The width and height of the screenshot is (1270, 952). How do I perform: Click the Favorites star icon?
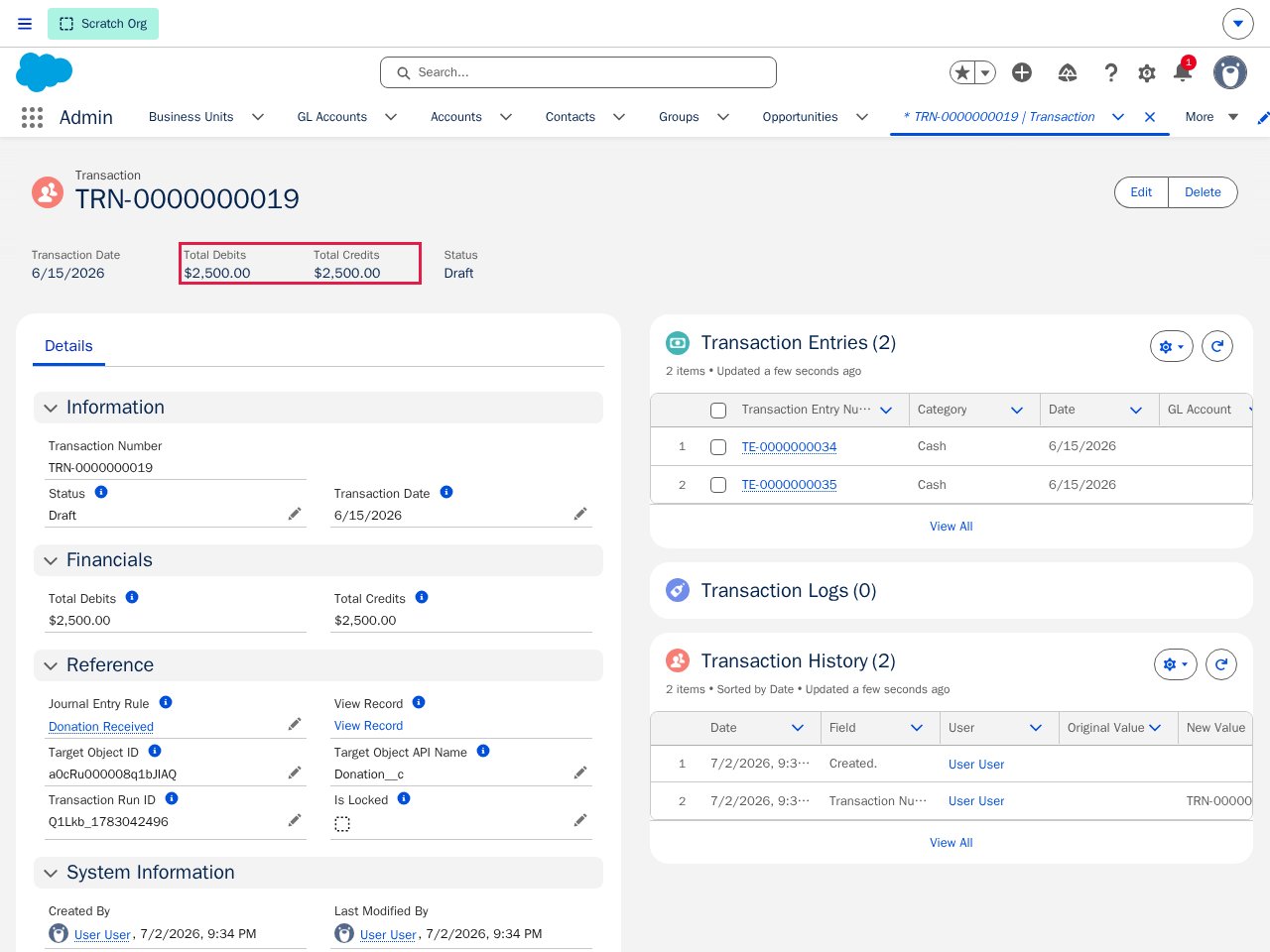pyautogui.click(x=961, y=72)
